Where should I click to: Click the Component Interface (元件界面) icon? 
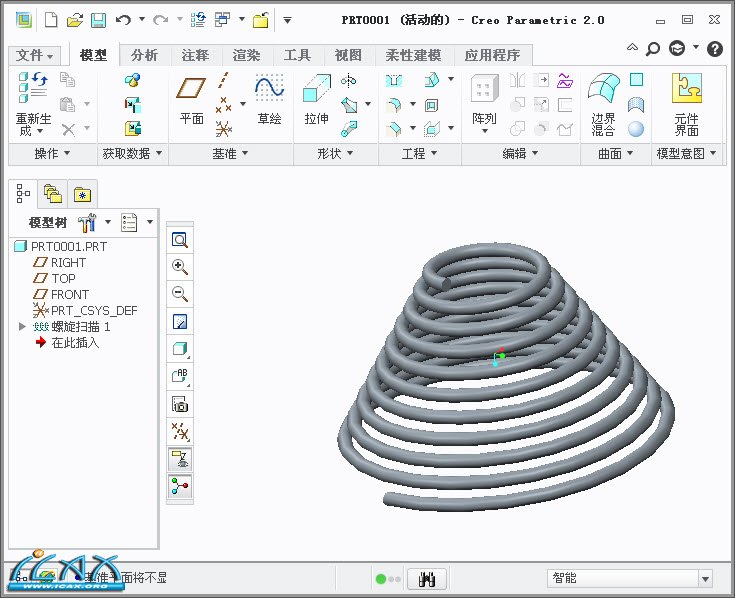686,102
